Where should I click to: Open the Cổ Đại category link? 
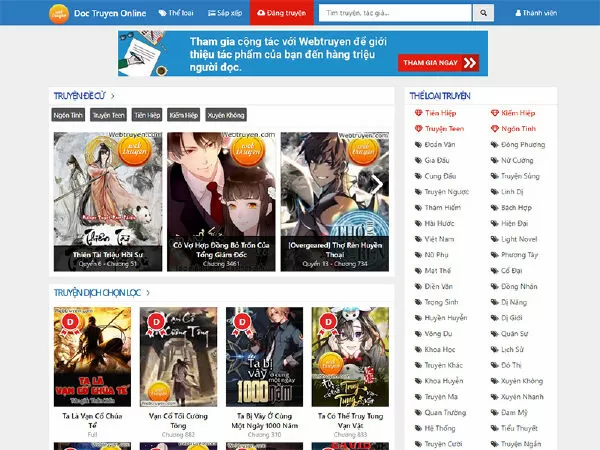coord(512,271)
